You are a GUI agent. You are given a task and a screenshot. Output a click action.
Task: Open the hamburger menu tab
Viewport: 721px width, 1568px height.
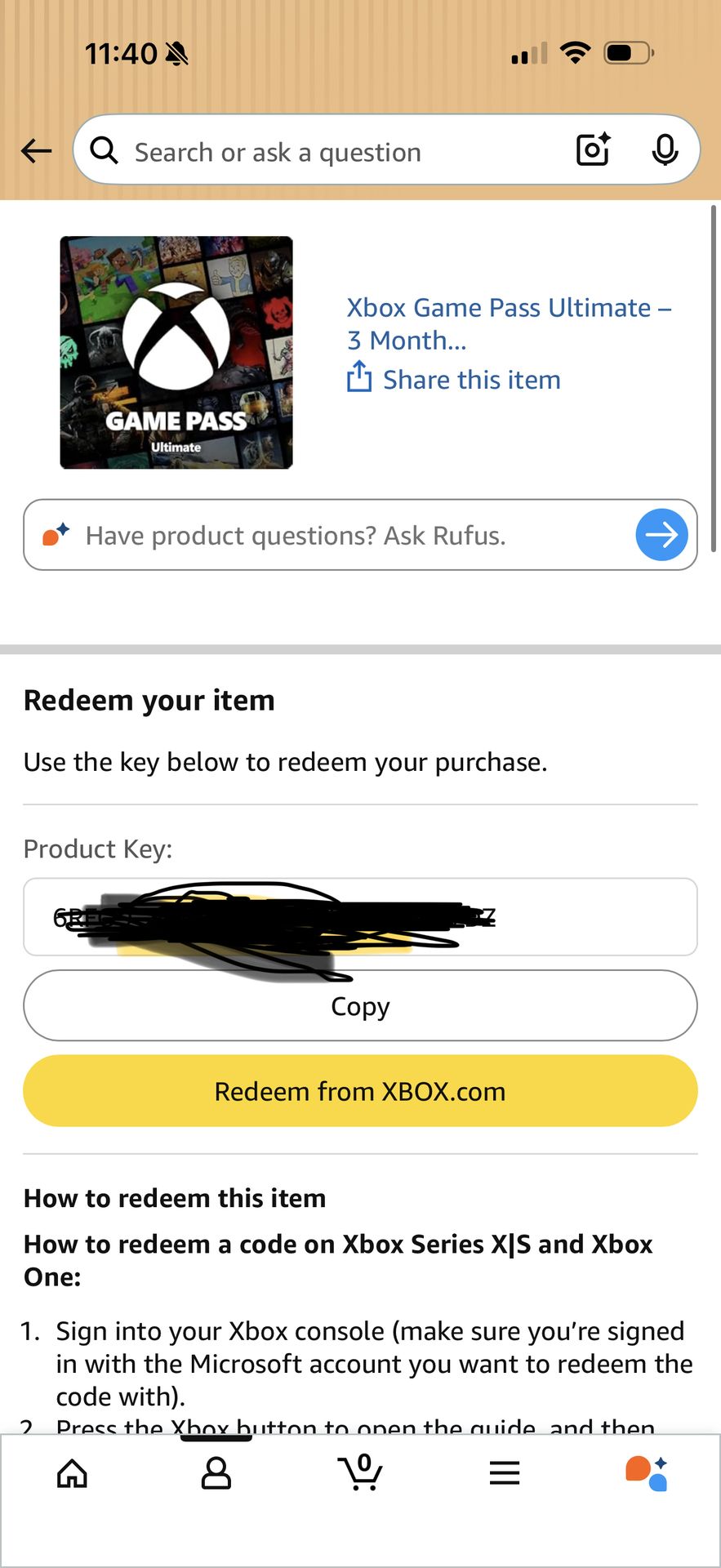505,1473
